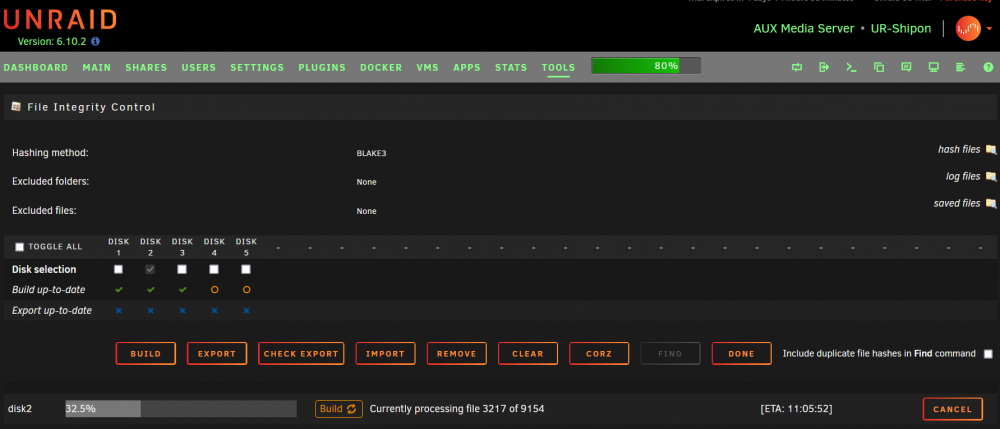1000x429 pixels.
Task: Click the Disk 2 export status cross
Action: coord(151,310)
